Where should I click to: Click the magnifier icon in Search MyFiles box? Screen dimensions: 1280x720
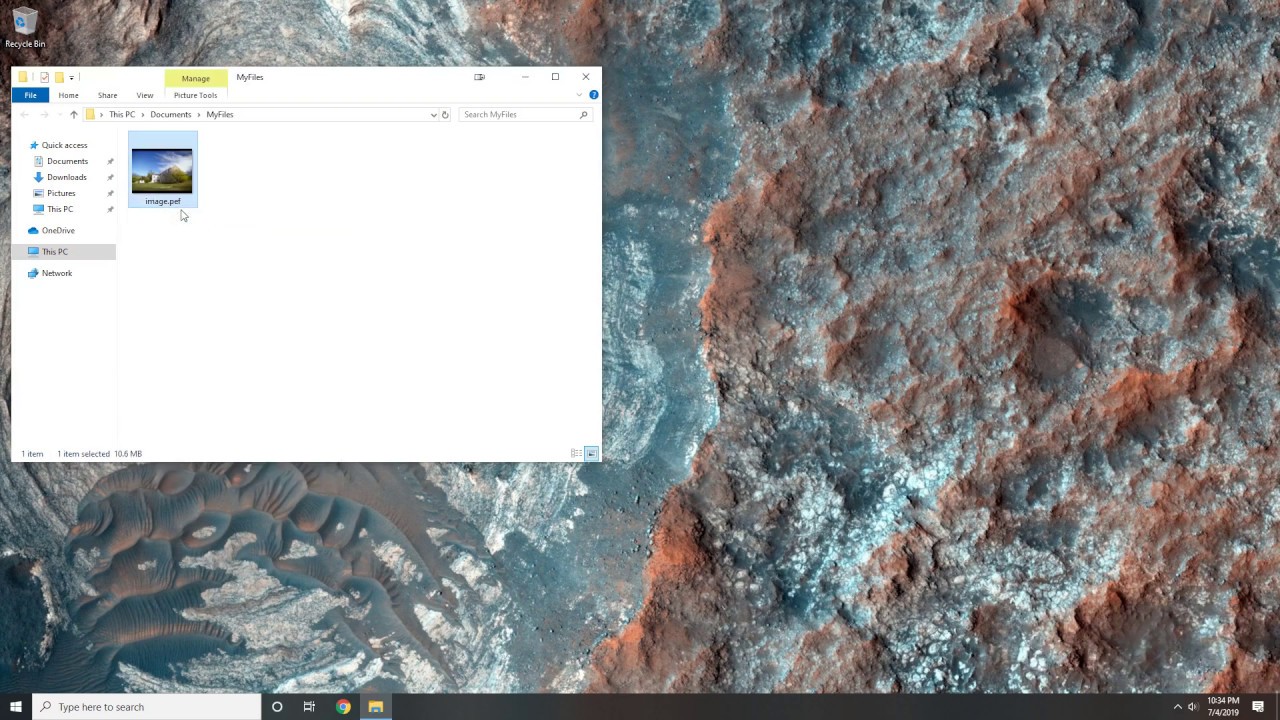pyautogui.click(x=583, y=115)
